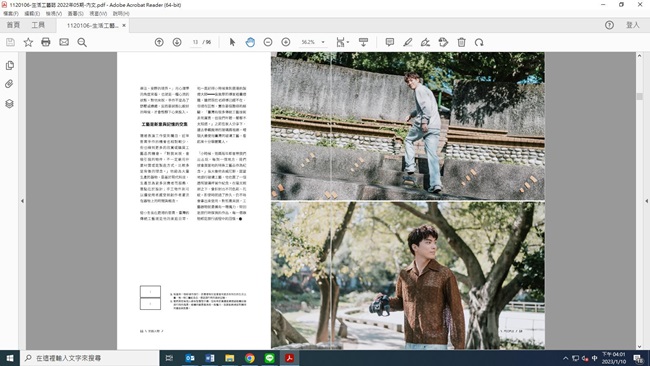Print the document with the printer icon
Screen dimensions: 650x366
(46, 42)
